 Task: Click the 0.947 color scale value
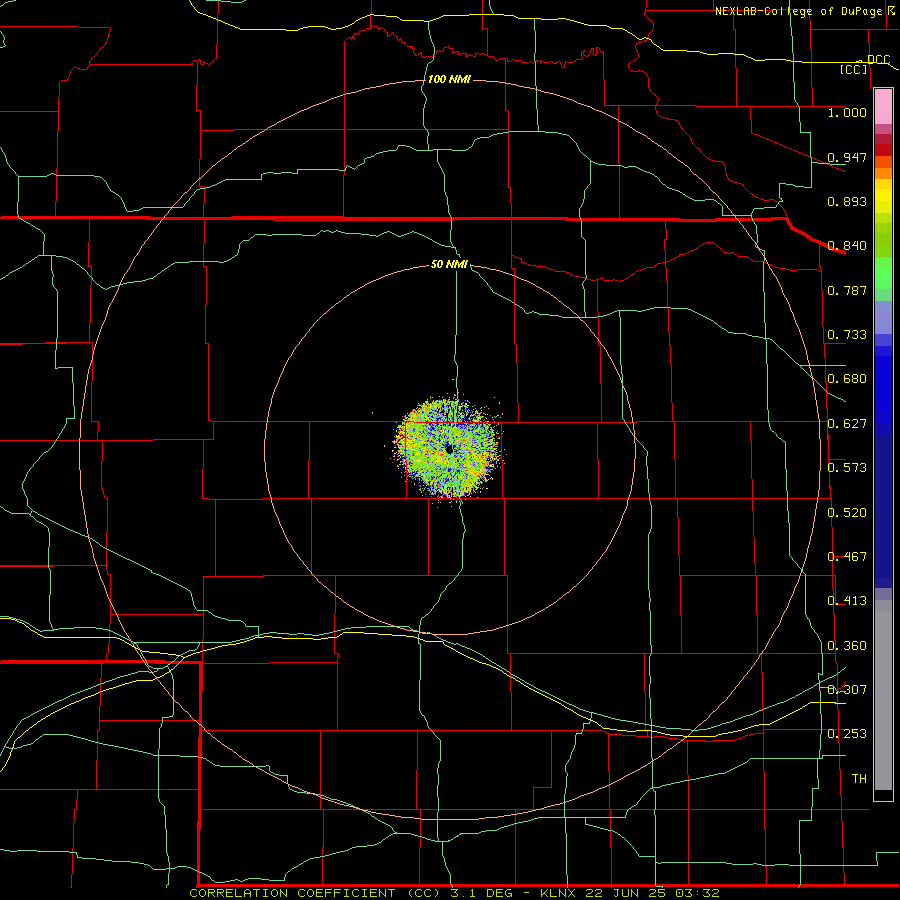(847, 157)
